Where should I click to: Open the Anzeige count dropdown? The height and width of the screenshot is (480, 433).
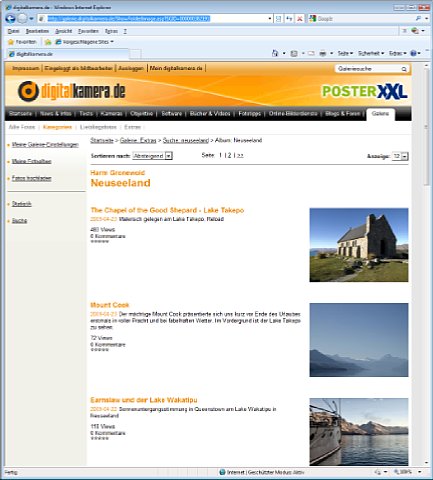point(400,156)
